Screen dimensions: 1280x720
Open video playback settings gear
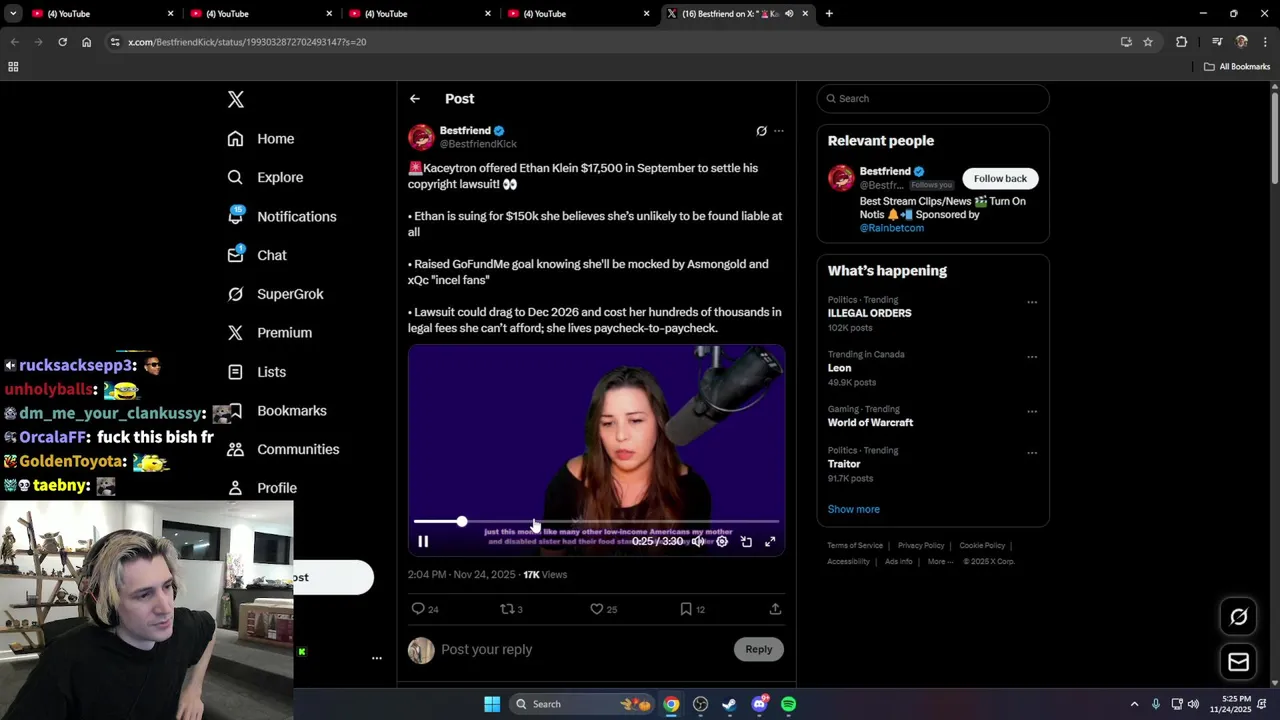tap(722, 542)
